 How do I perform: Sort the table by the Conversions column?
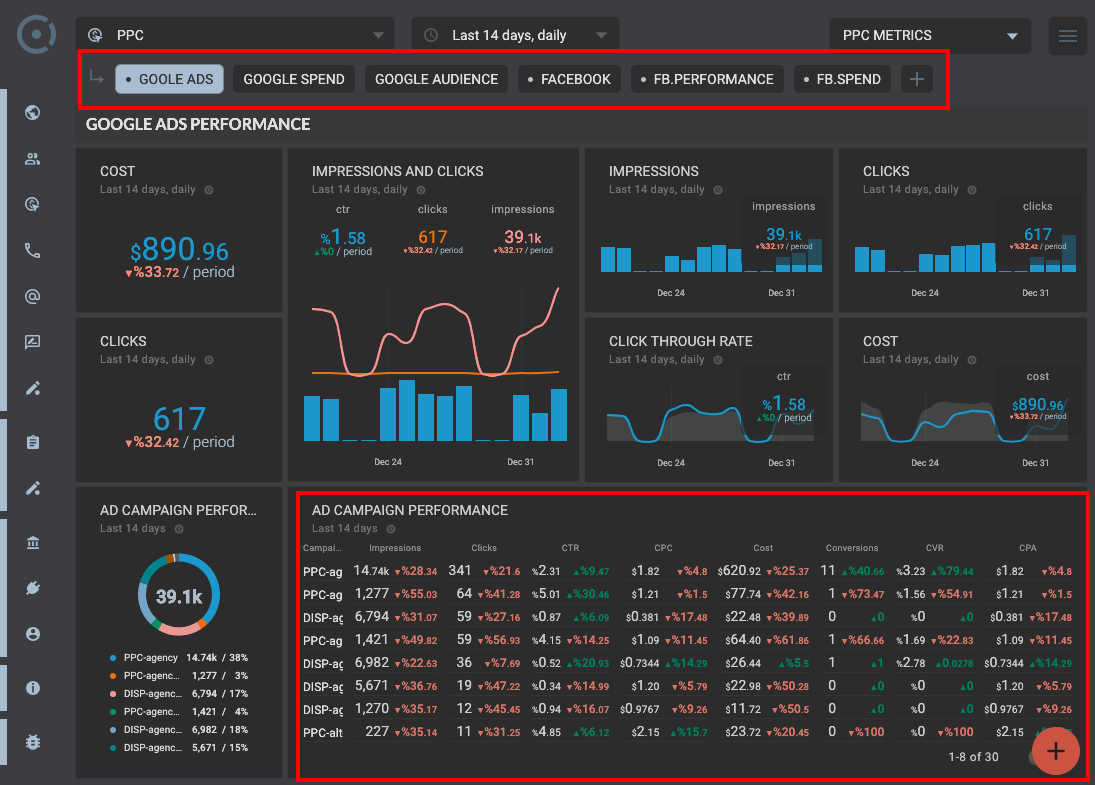point(852,548)
